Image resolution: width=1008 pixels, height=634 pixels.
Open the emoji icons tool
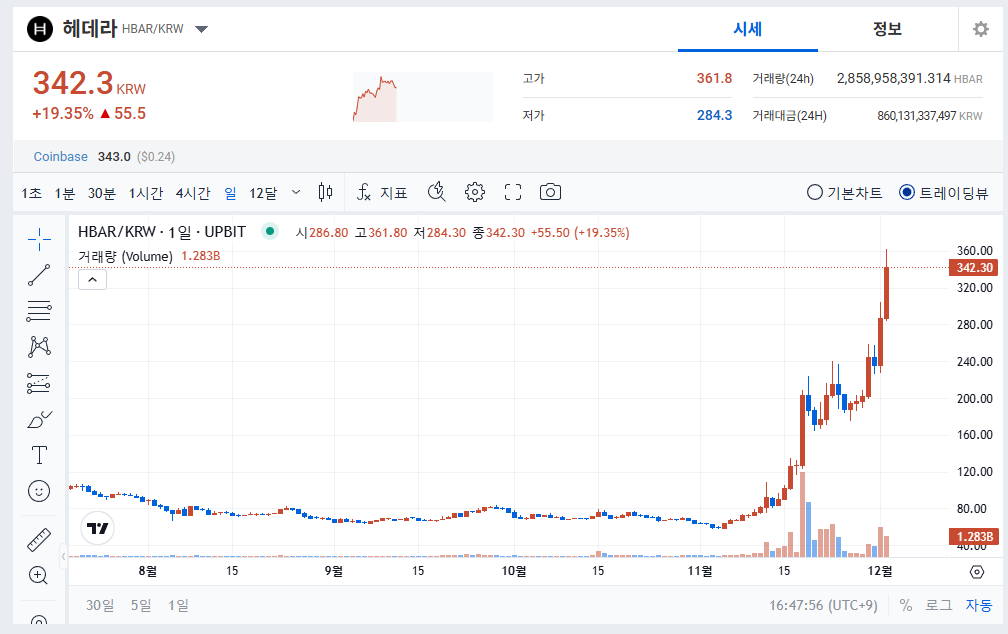[x=39, y=491]
